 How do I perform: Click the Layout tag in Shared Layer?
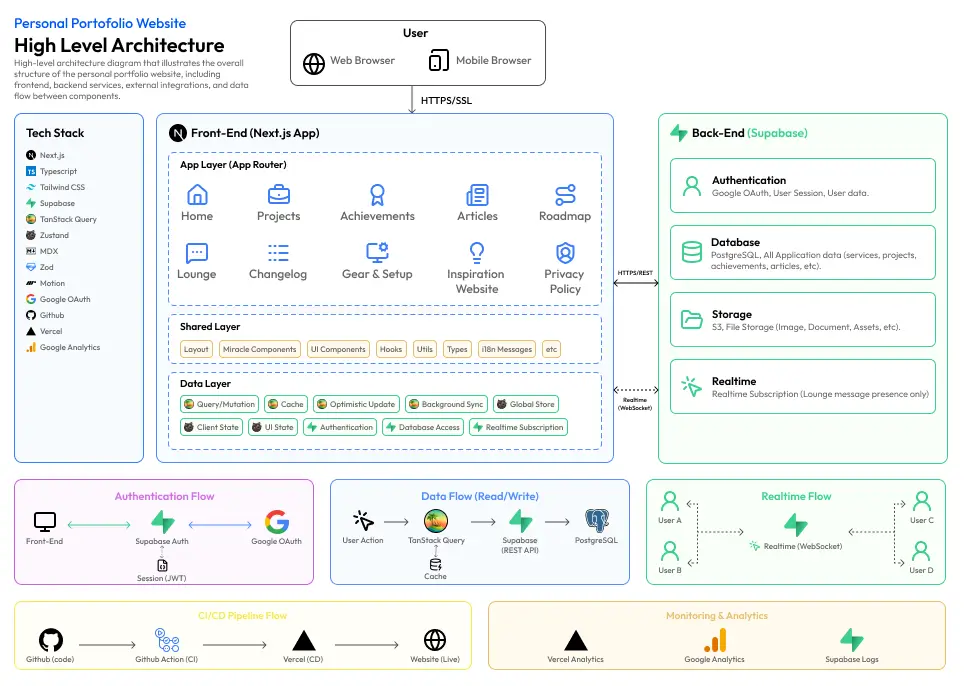pos(197,349)
